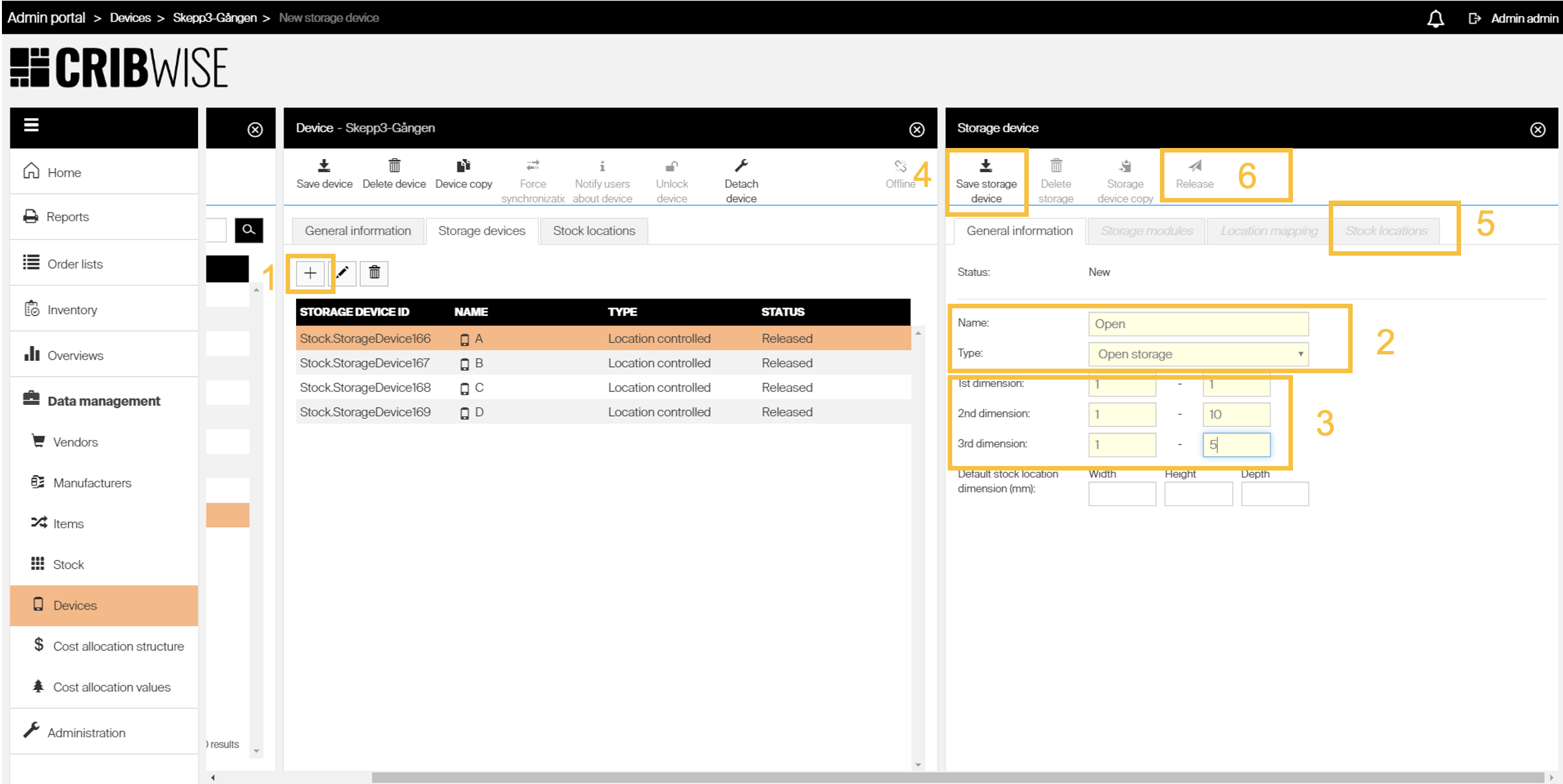Open the Type dropdown showing Open storage
The image size is (1563, 784).
click(x=1198, y=354)
